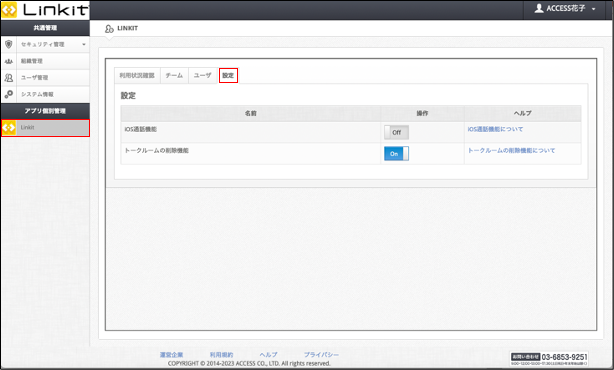This screenshot has height=370, width=614.
Task: Open the トークルームの削除機能について help link
Action: [x=511, y=150]
